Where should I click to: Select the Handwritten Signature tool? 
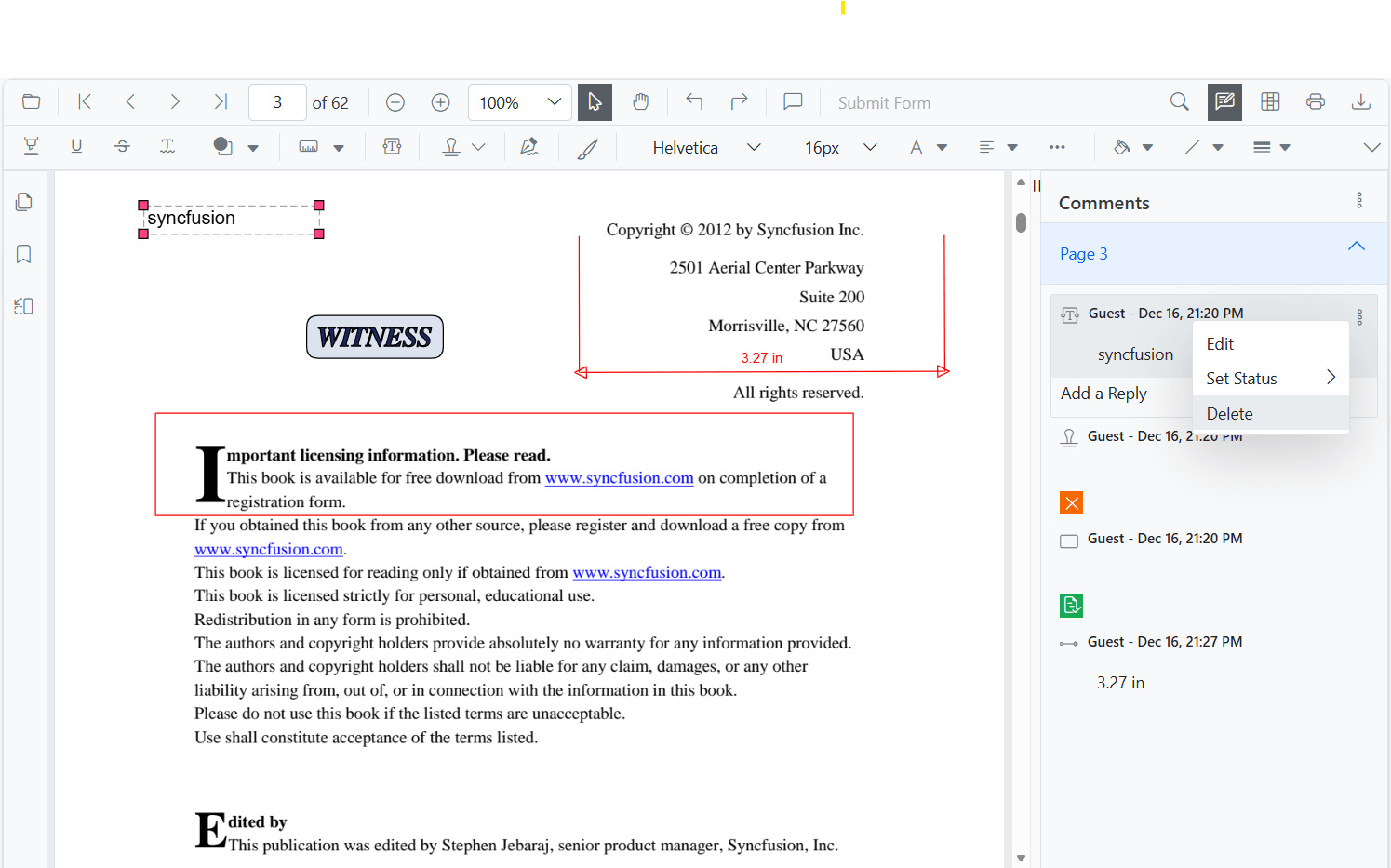529,147
